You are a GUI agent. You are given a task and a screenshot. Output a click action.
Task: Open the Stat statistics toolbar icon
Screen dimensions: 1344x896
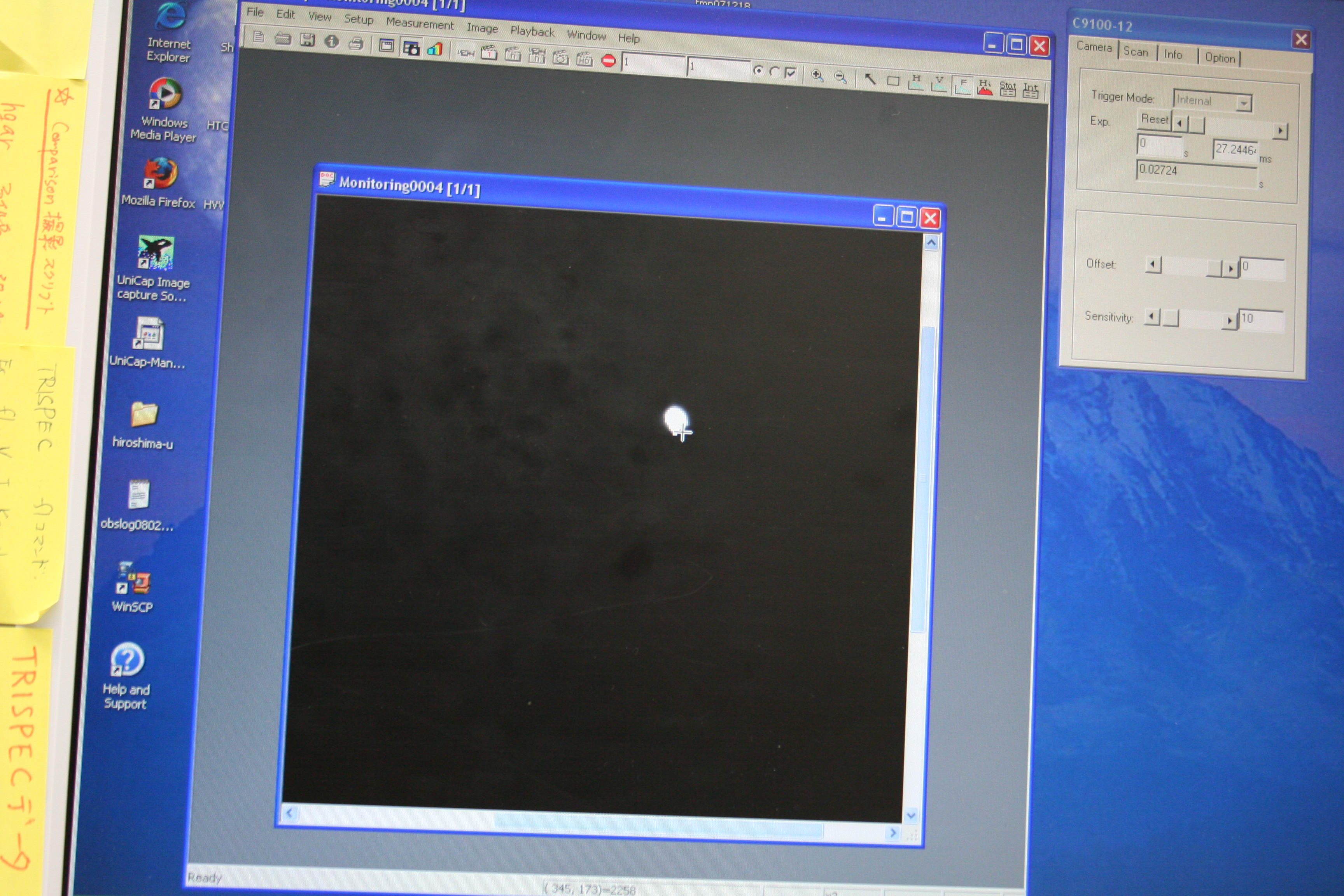[x=1008, y=89]
